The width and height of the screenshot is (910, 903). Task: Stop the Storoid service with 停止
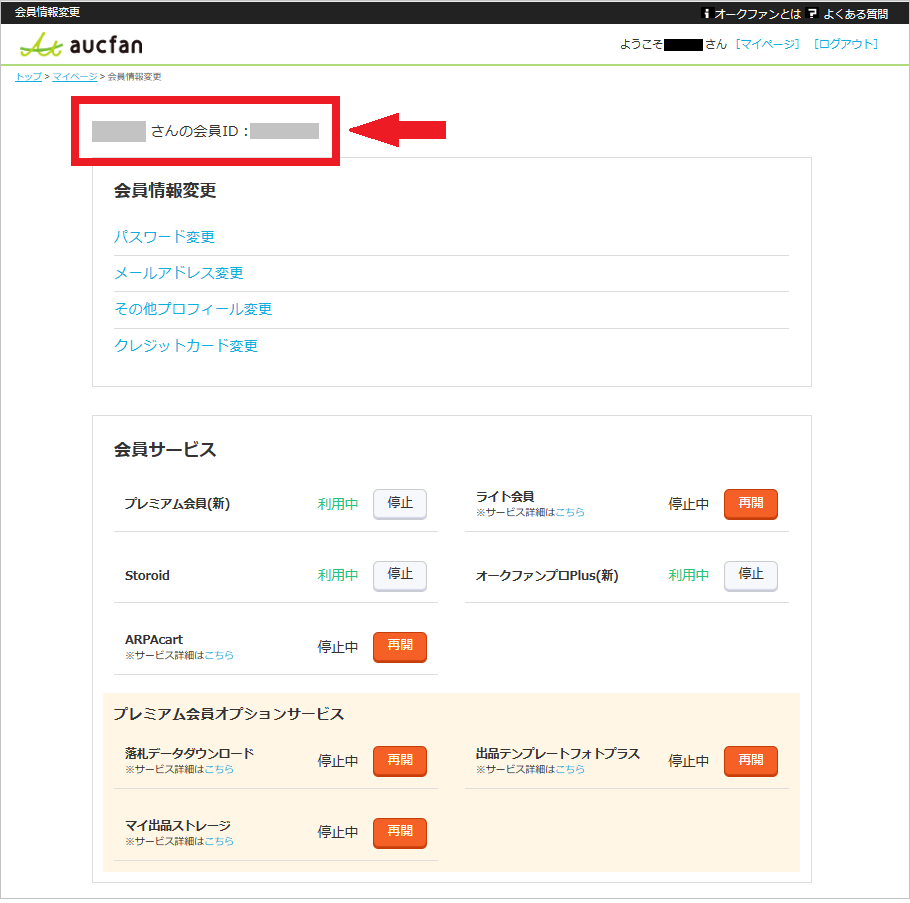tap(399, 576)
